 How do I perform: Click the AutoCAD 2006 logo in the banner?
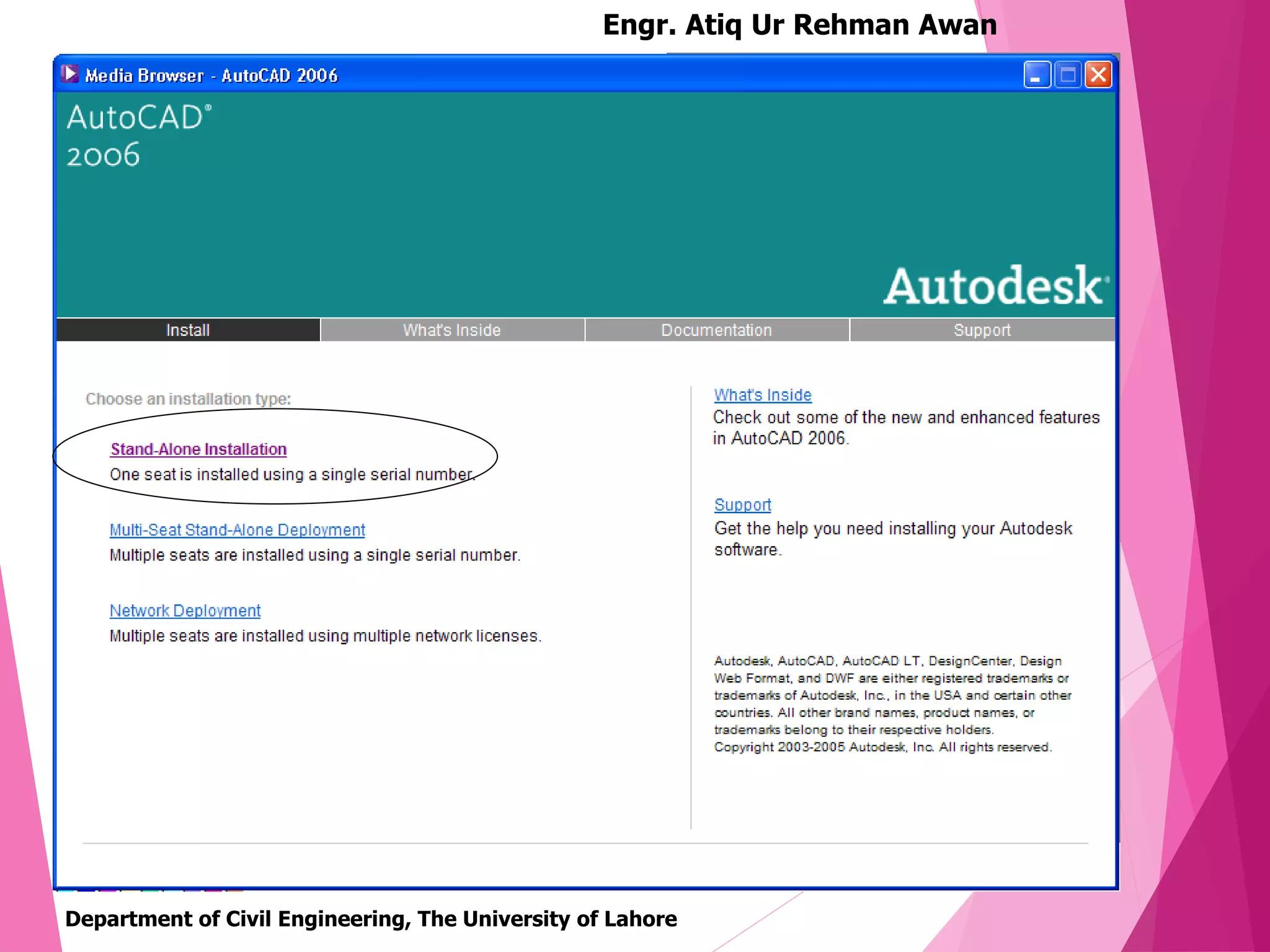tap(139, 136)
